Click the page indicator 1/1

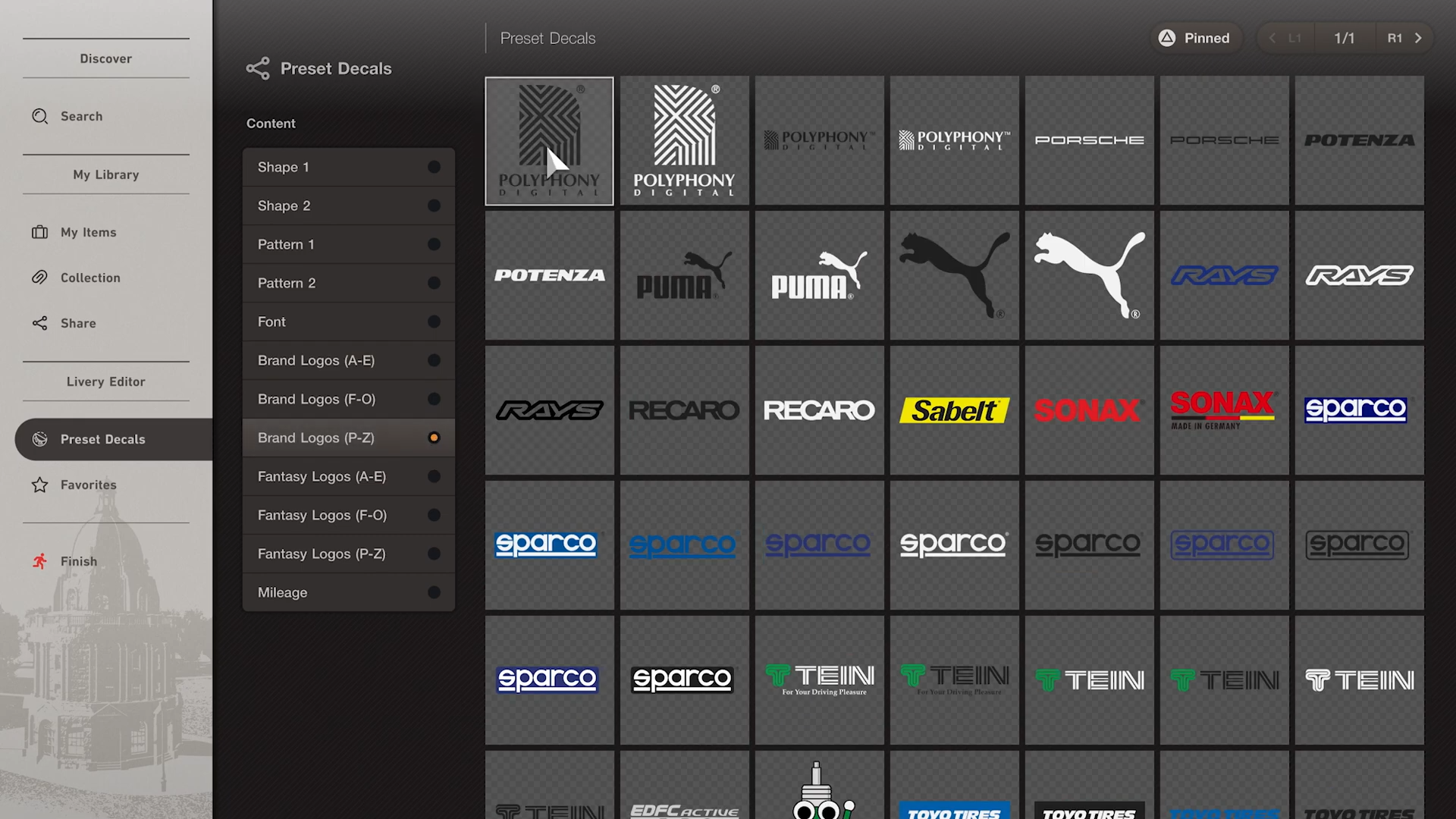1345,38
